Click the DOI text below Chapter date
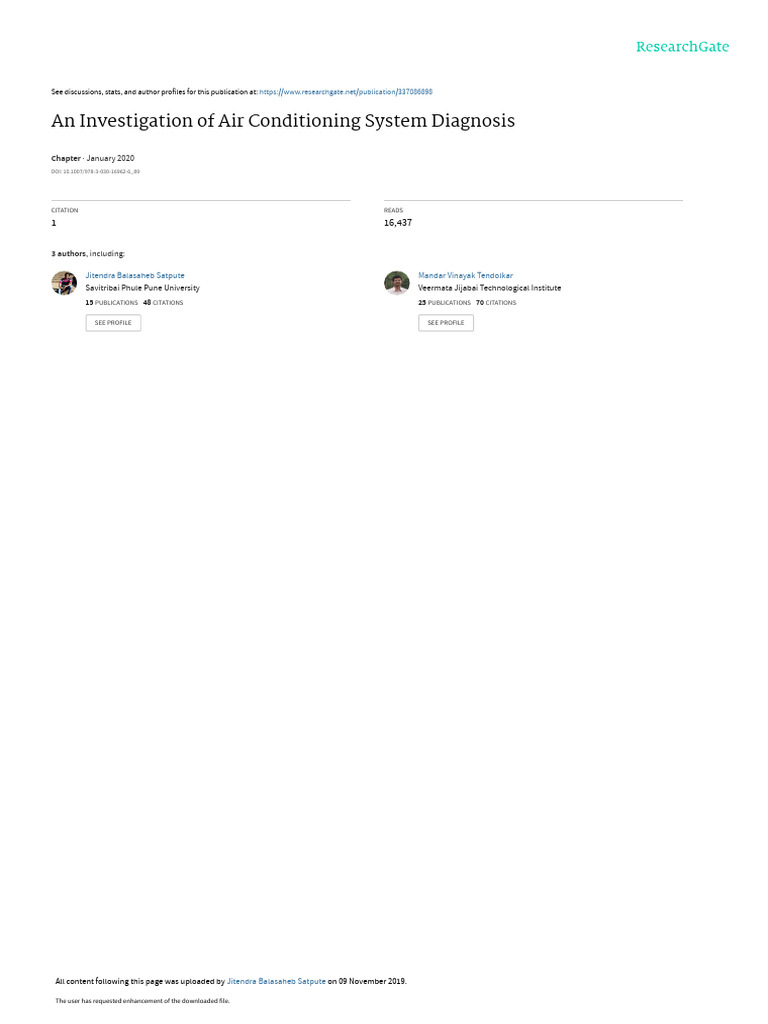 (x=95, y=172)
